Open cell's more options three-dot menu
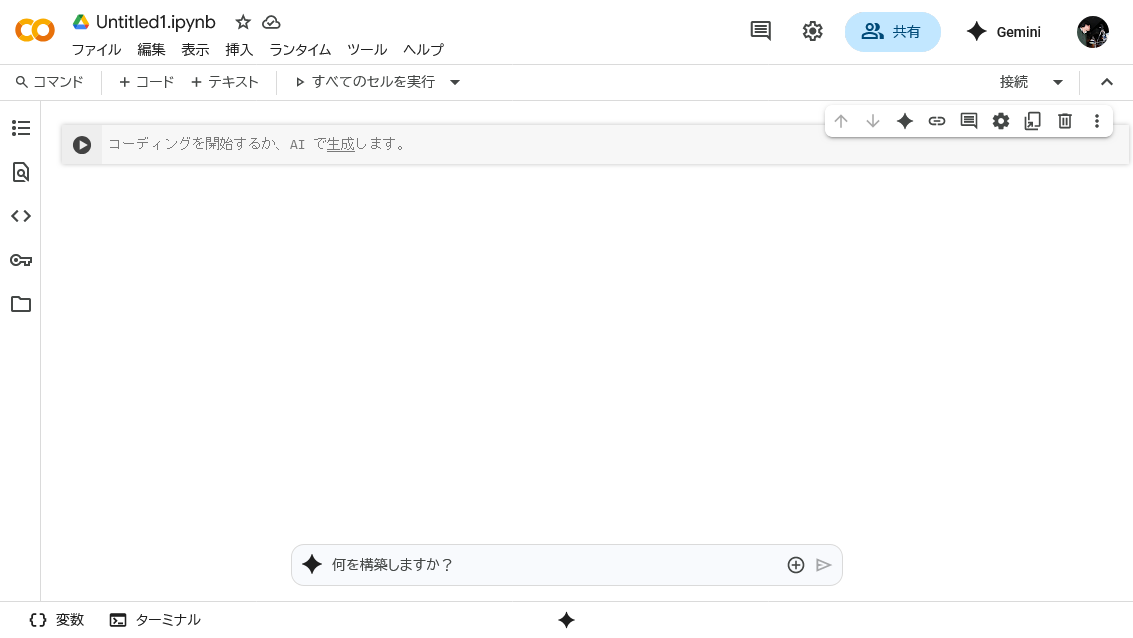 1097,121
